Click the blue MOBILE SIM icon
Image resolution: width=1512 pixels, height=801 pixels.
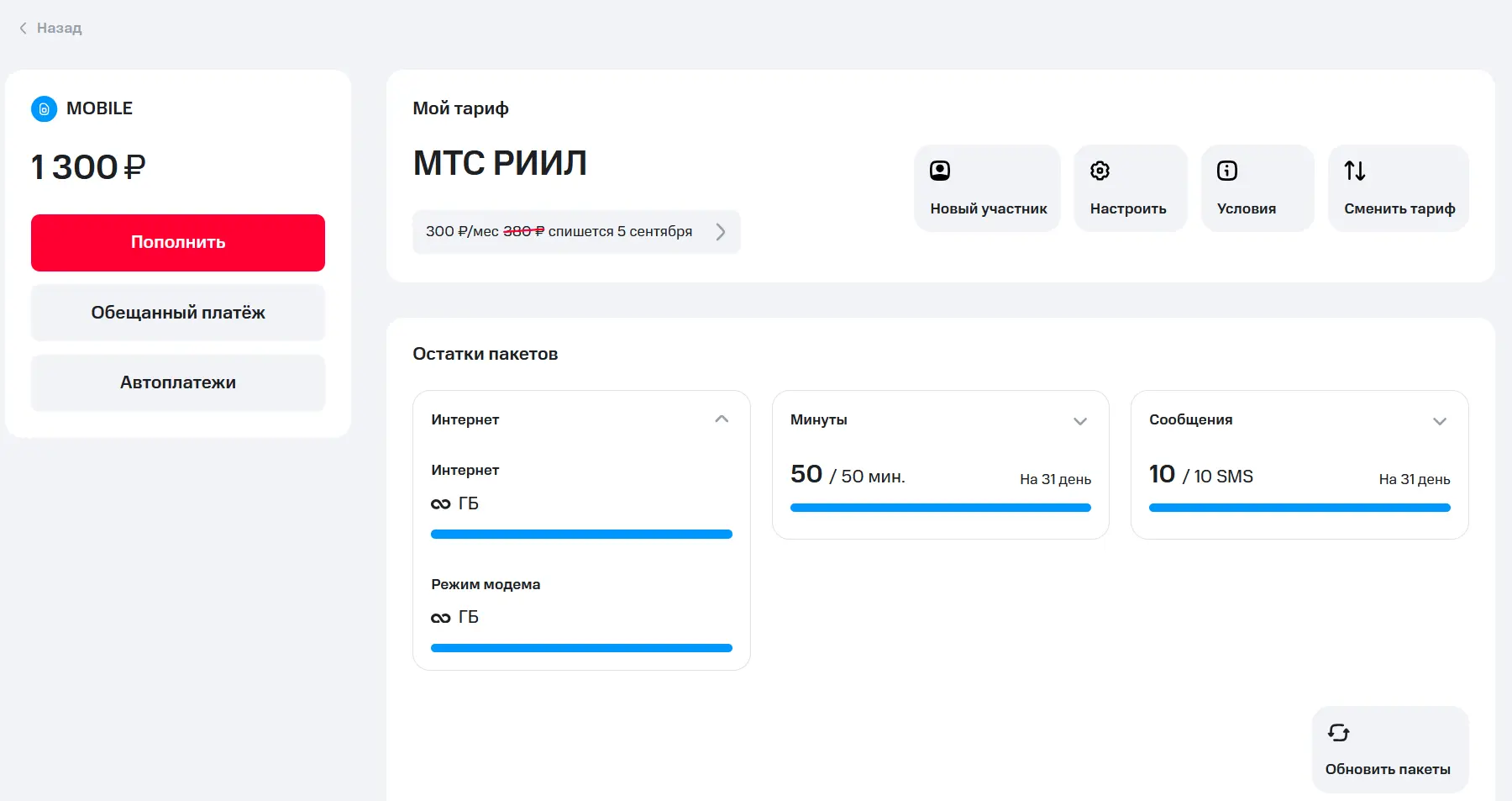45,109
